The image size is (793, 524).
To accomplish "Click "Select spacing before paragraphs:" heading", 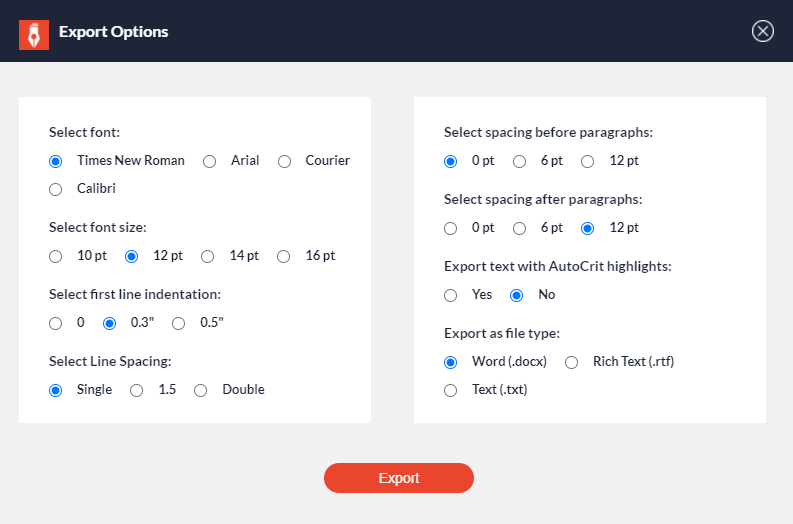I will [548, 133].
